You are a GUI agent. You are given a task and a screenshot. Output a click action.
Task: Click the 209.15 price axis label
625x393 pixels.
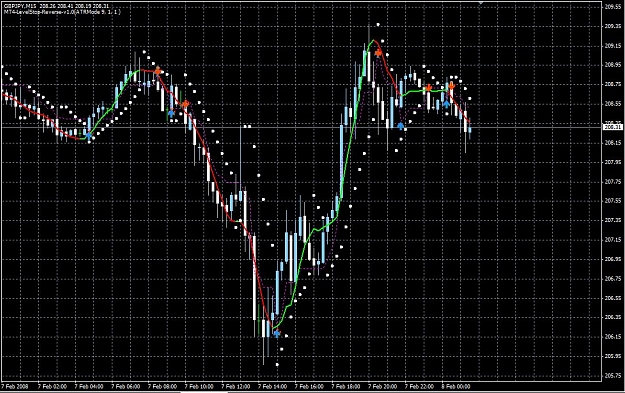(x=612, y=45)
